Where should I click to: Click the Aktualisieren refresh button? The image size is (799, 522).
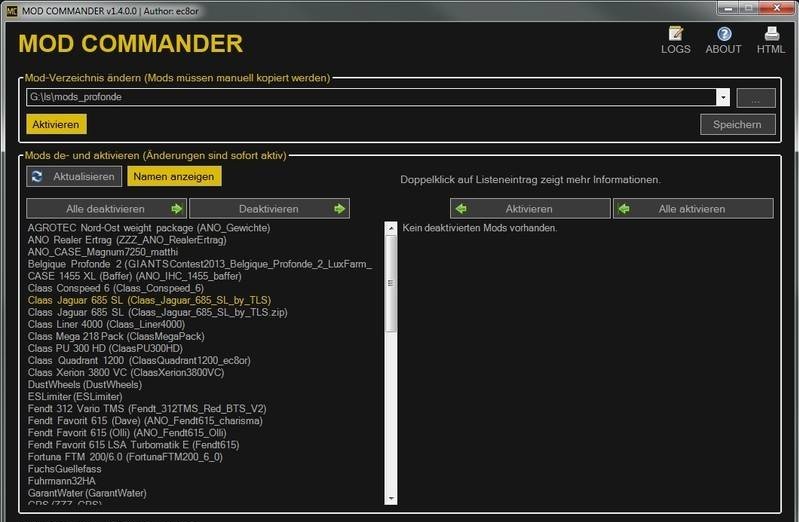[74, 176]
